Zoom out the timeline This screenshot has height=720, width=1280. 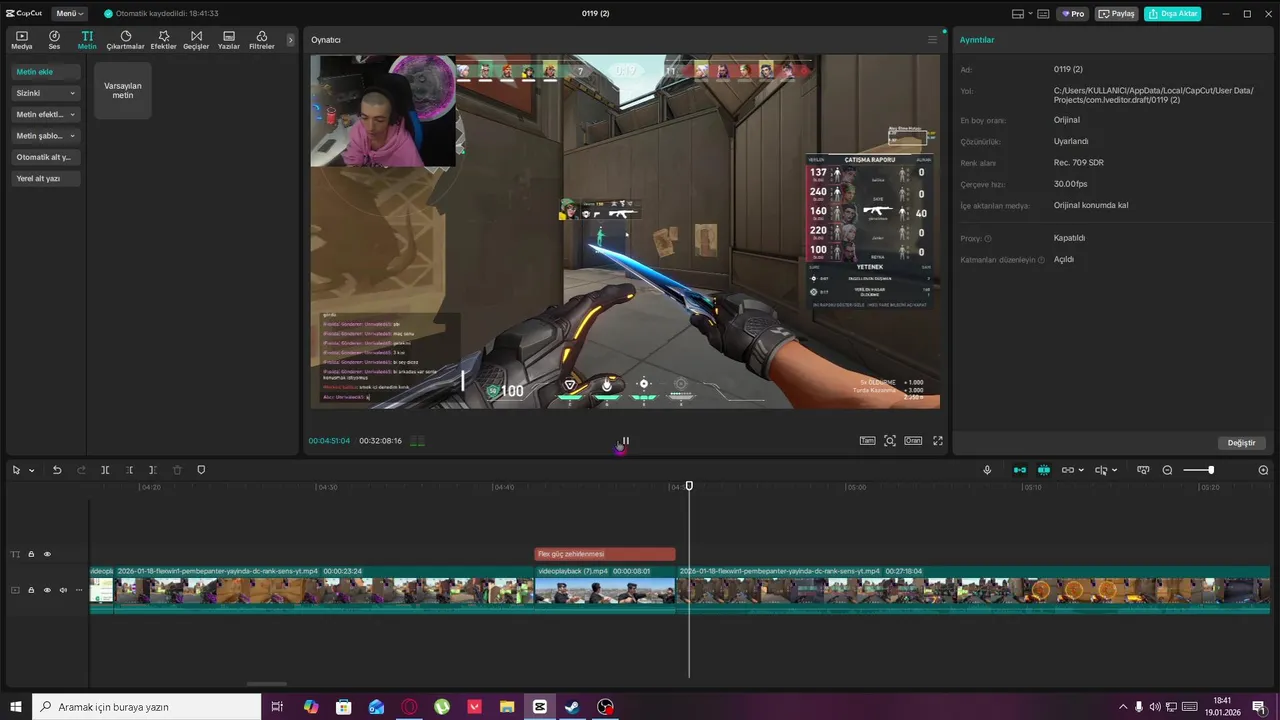coord(1167,470)
